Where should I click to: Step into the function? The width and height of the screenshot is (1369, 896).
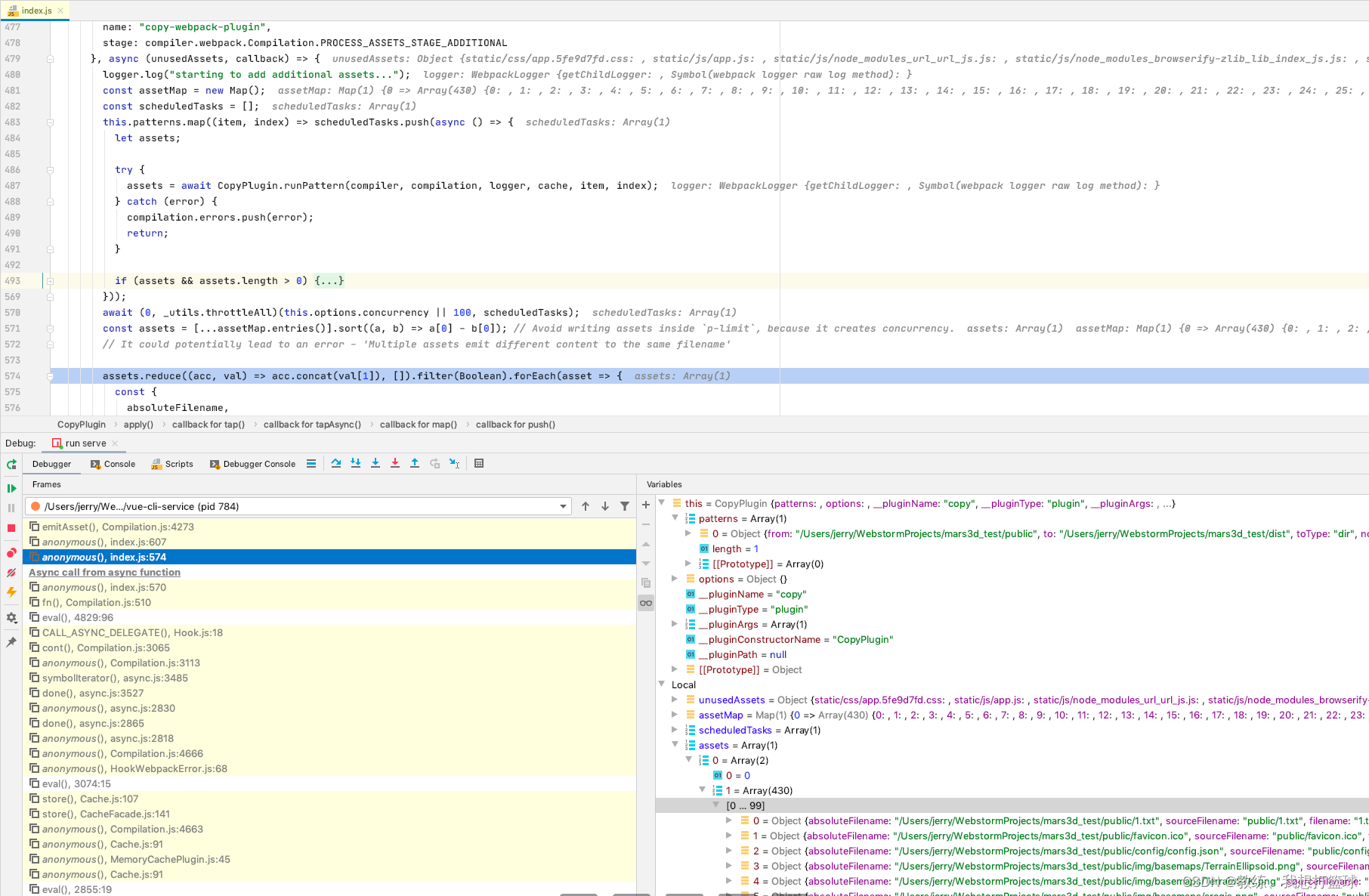[375, 464]
